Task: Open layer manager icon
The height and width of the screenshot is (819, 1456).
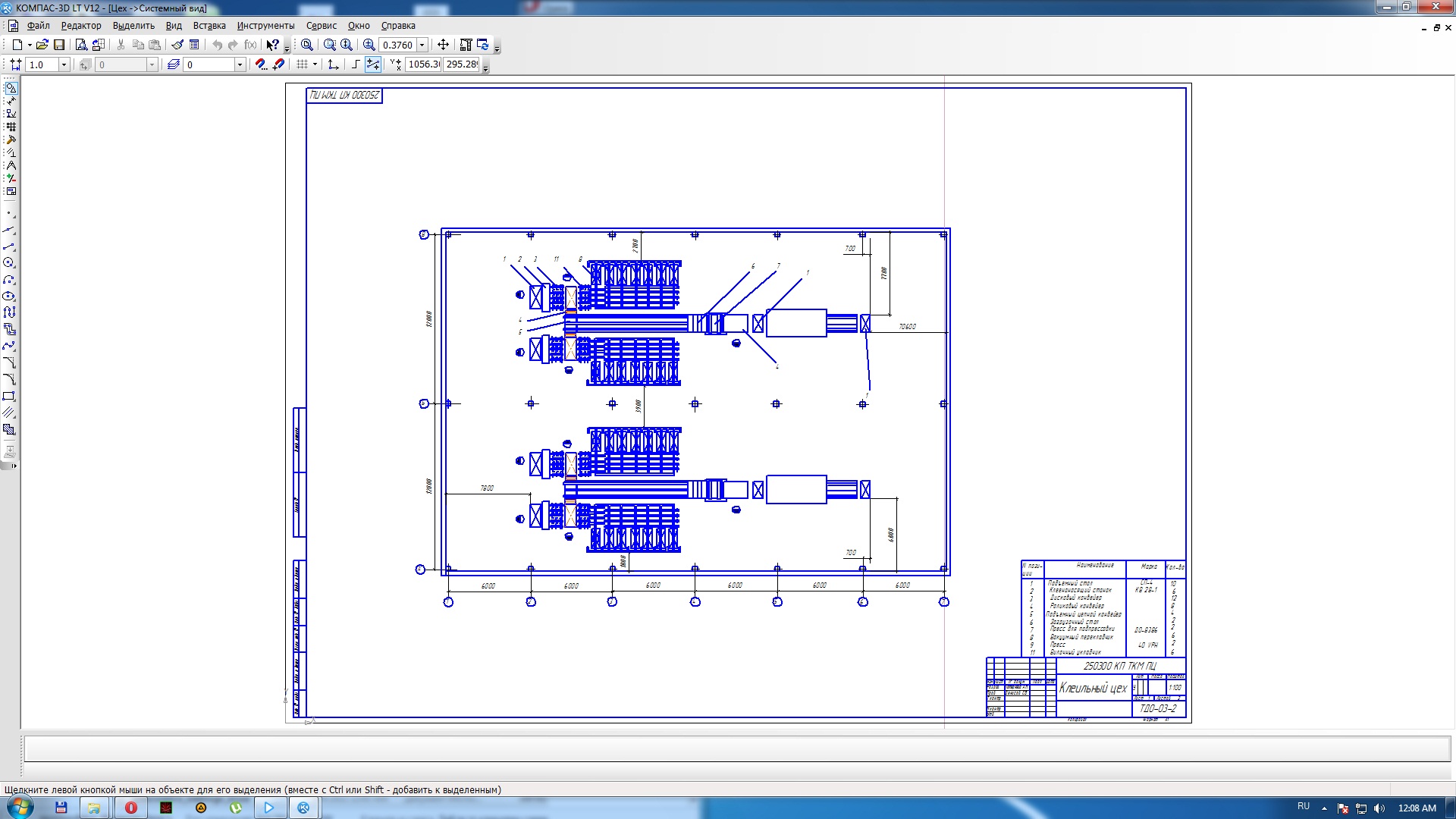Action: (174, 64)
